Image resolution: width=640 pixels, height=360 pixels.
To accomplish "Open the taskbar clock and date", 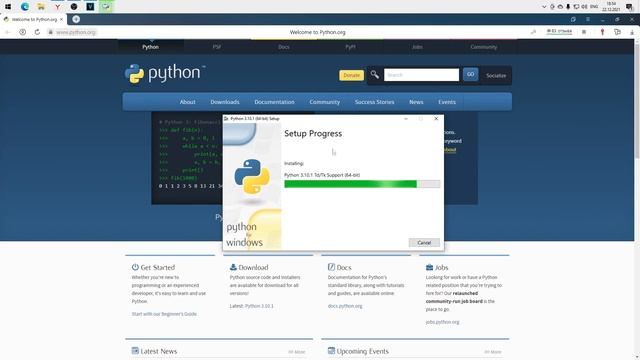I will [x=611, y=7].
